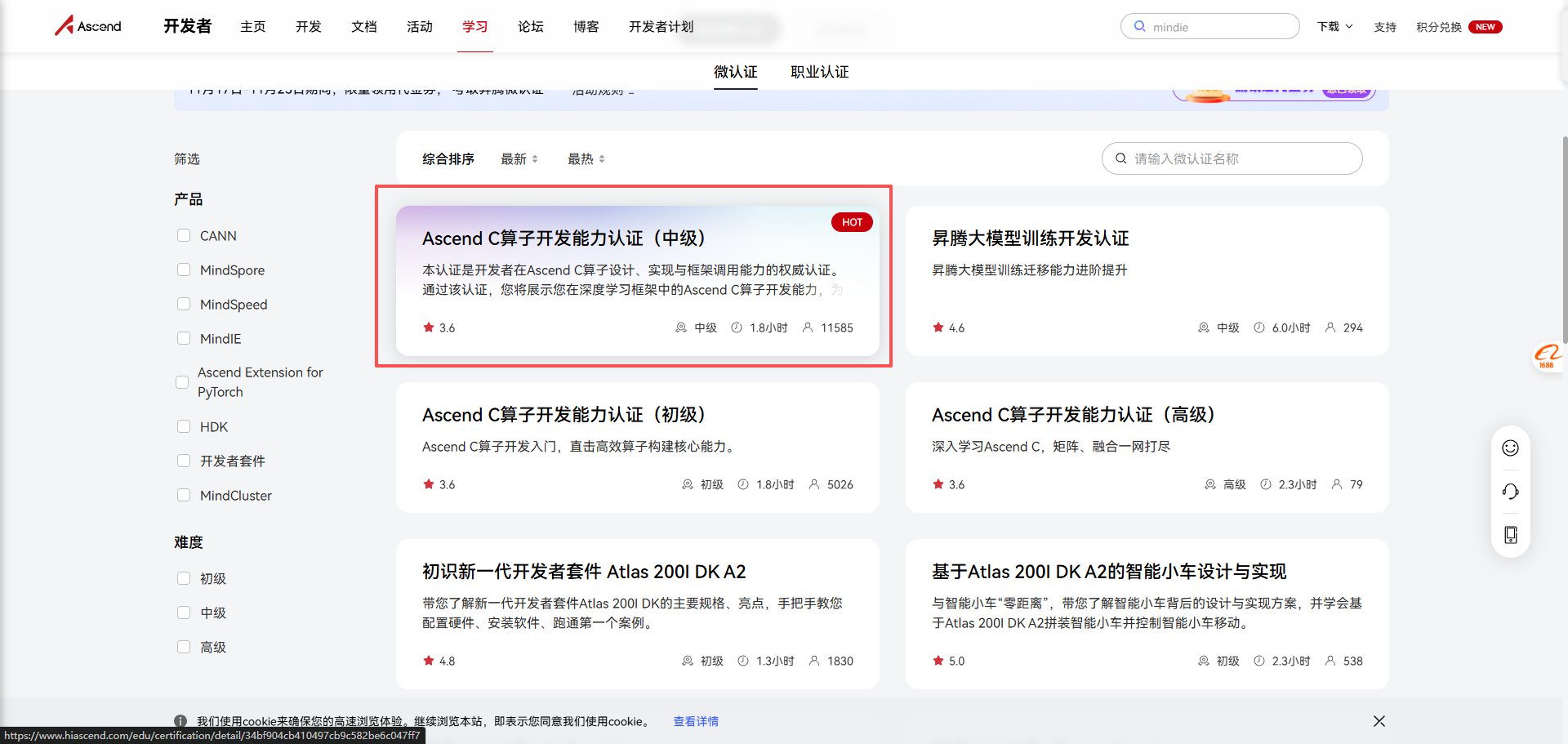Open the 开发者计划 nav item
The height and width of the screenshot is (744, 1568).
pos(661,27)
